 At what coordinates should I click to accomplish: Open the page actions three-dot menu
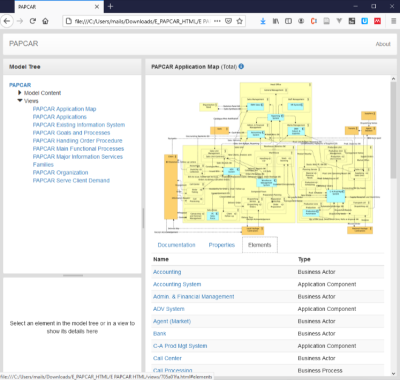[217, 21]
